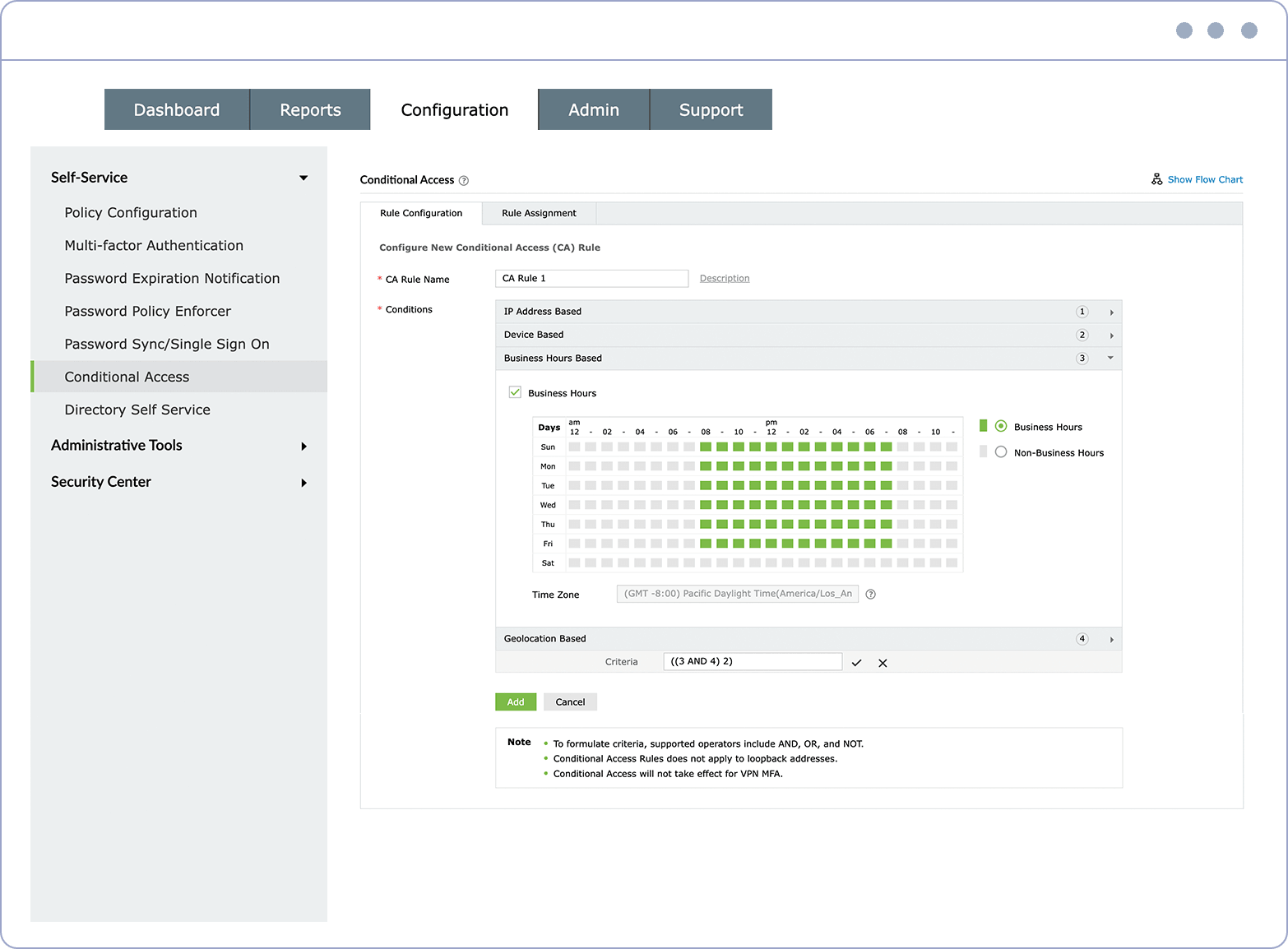Select the Non-Business Hours radio button
The image size is (1288, 949).
tap(1001, 451)
